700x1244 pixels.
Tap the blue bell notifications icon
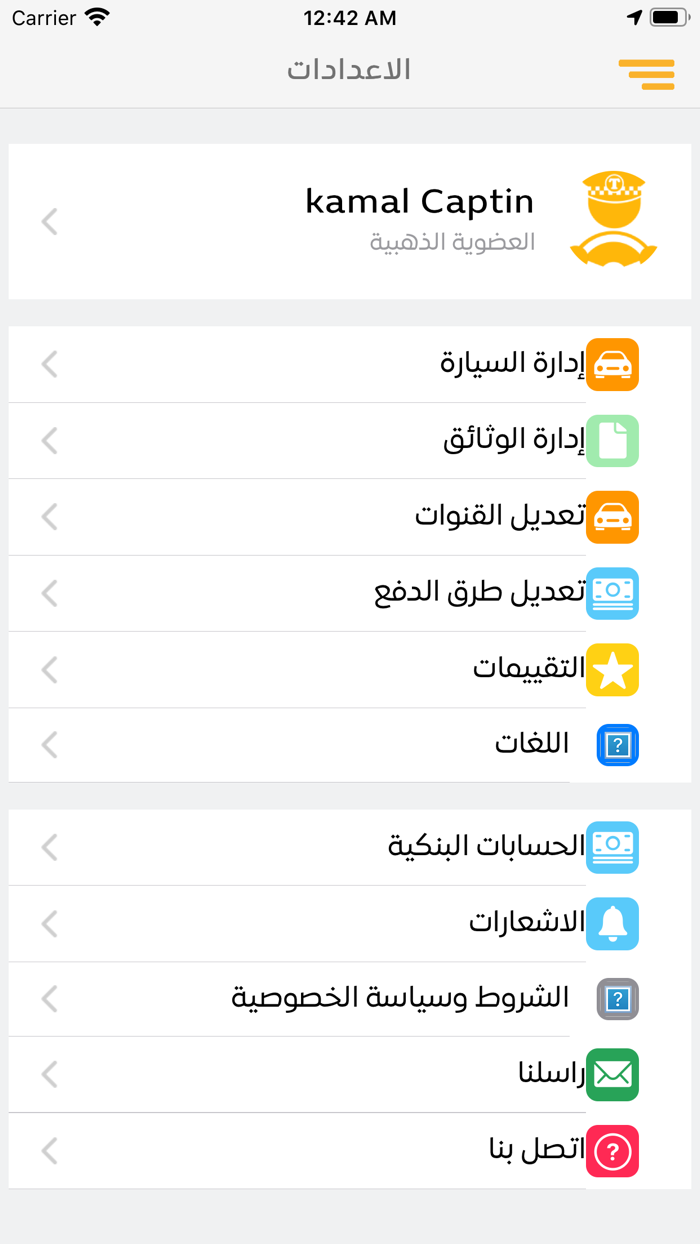612,923
